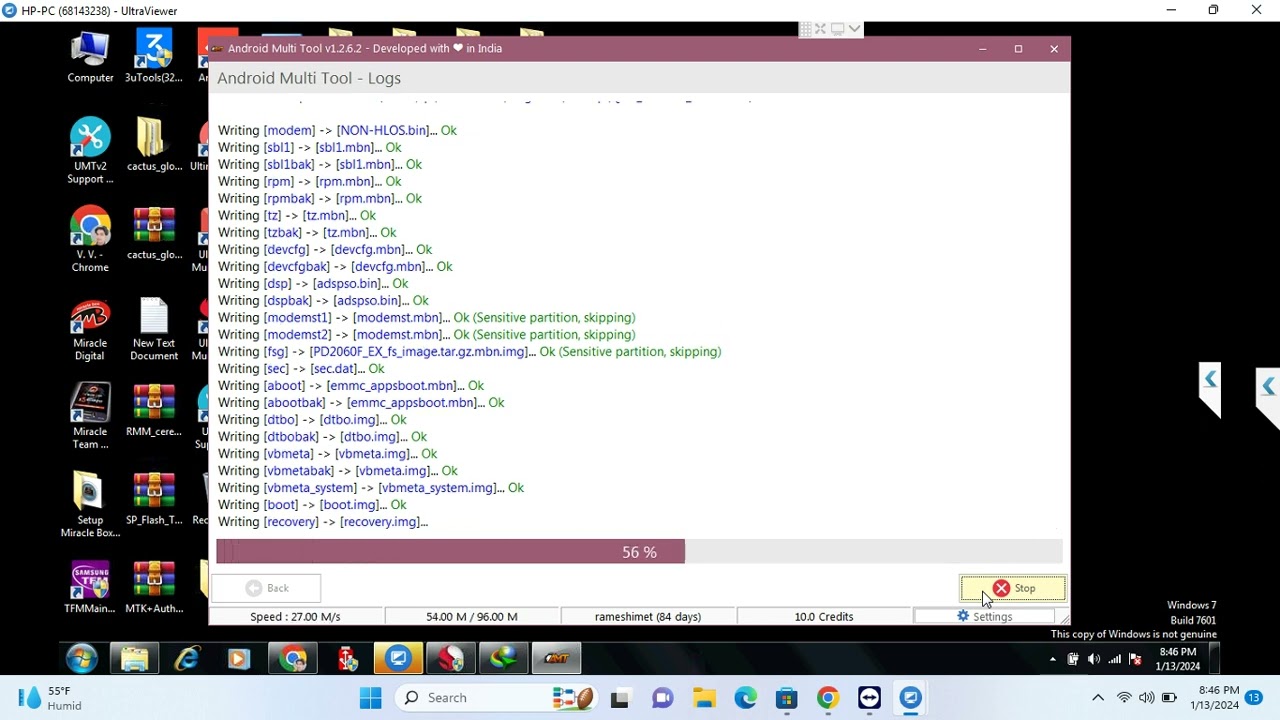Open Settings in the status bar
Image resolution: width=1280 pixels, height=720 pixels.
coord(985,616)
